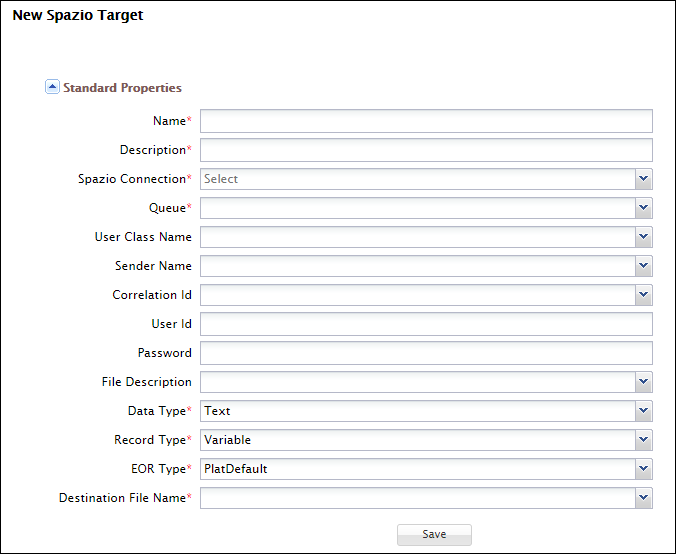
Task: Collapse the Standard Properties section
Action: (x=52, y=87)
